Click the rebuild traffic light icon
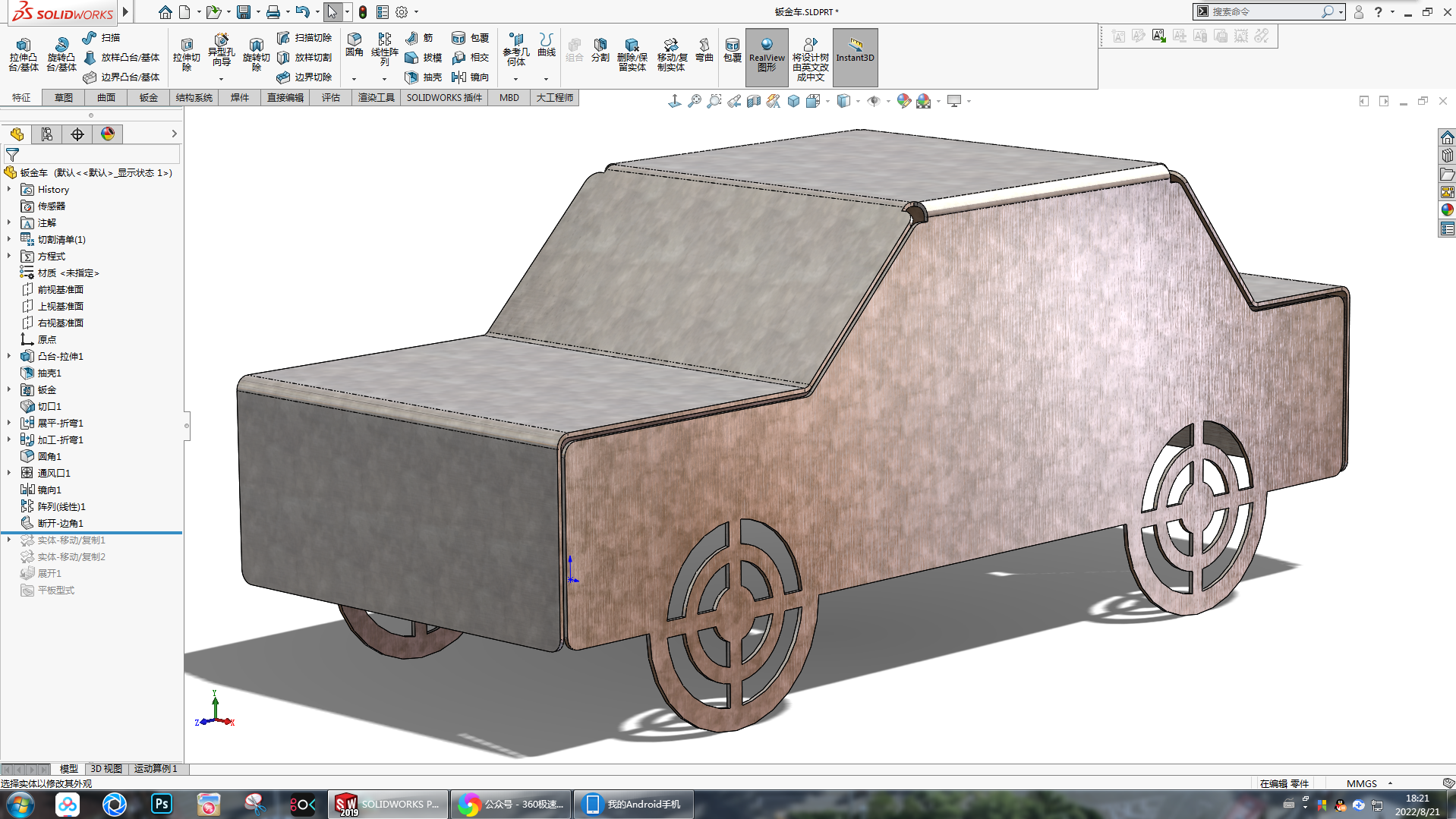The height and width of the screenshot is (819, 1456). click(x=363, y=12)
